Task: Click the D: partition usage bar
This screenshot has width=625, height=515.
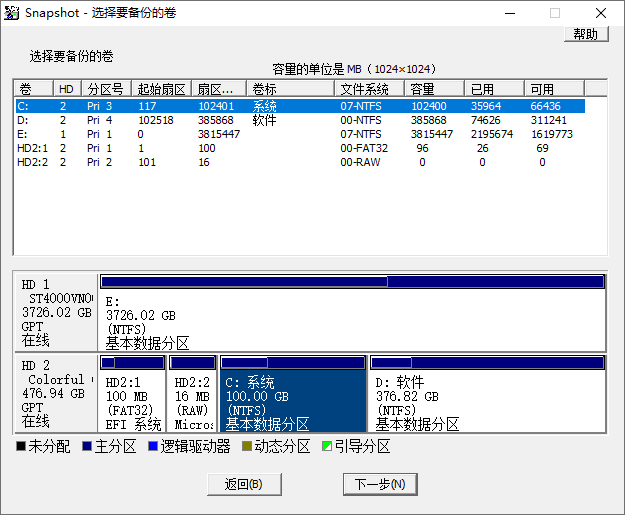Action: [x=487, y=363]
